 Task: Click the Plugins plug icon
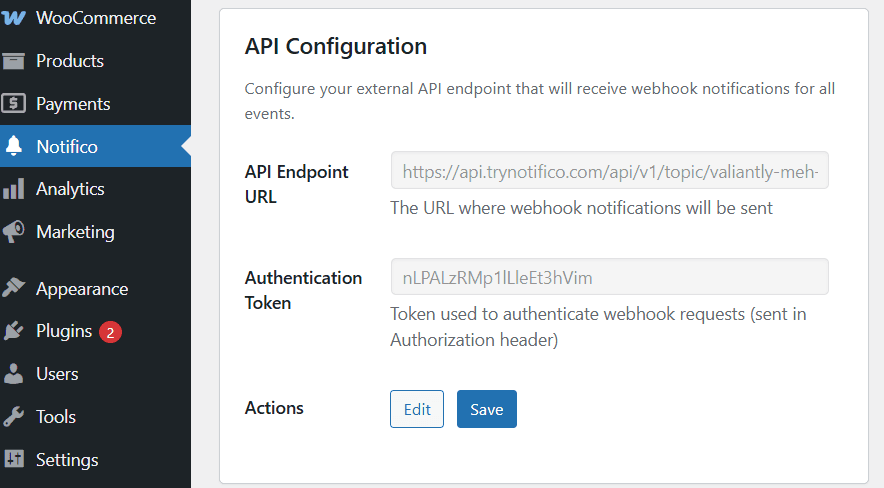(14, 331)
